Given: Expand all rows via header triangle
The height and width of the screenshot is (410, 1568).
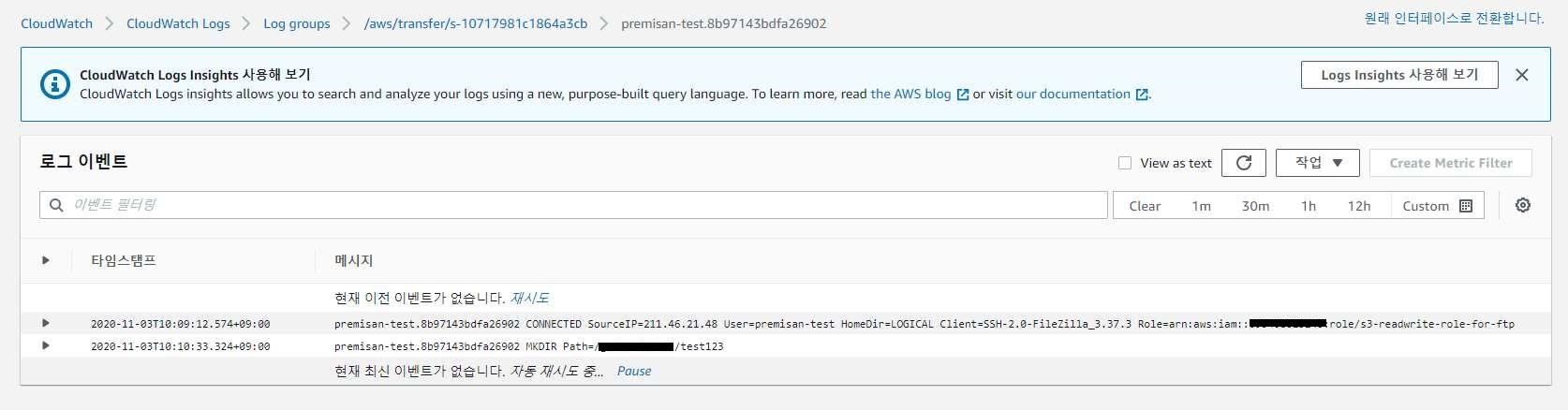Looking at the screenshot, I should point(45,260).
